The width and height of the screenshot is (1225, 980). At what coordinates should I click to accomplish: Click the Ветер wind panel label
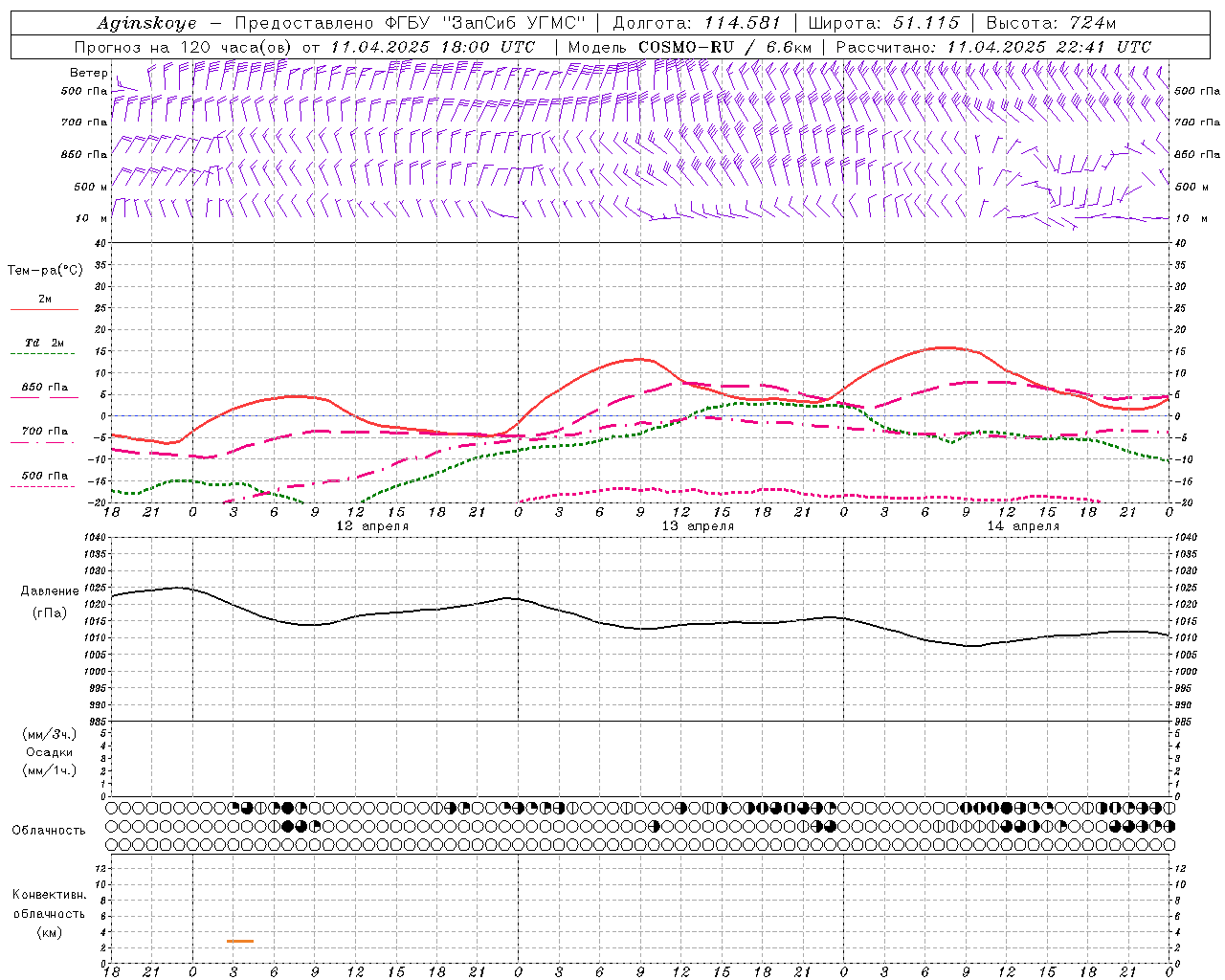[x=88, y=73]
